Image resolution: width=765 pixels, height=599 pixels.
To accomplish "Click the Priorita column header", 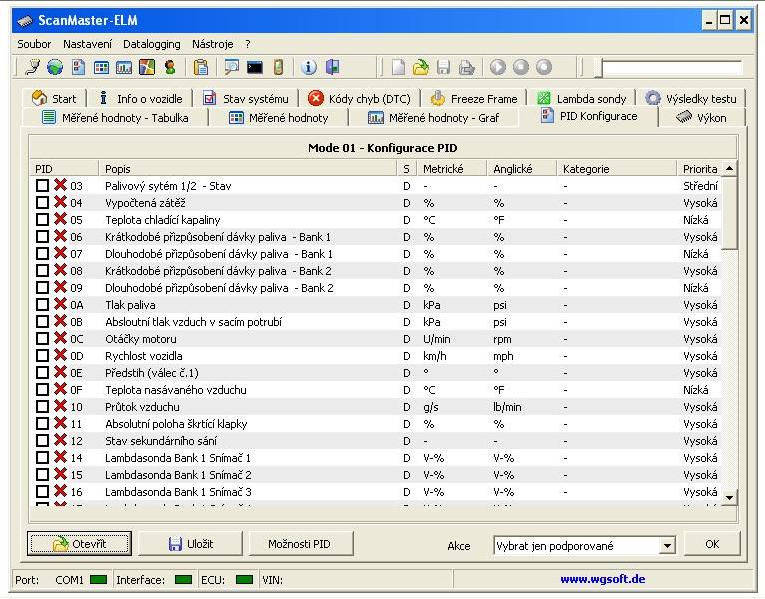I will [699, 169].
